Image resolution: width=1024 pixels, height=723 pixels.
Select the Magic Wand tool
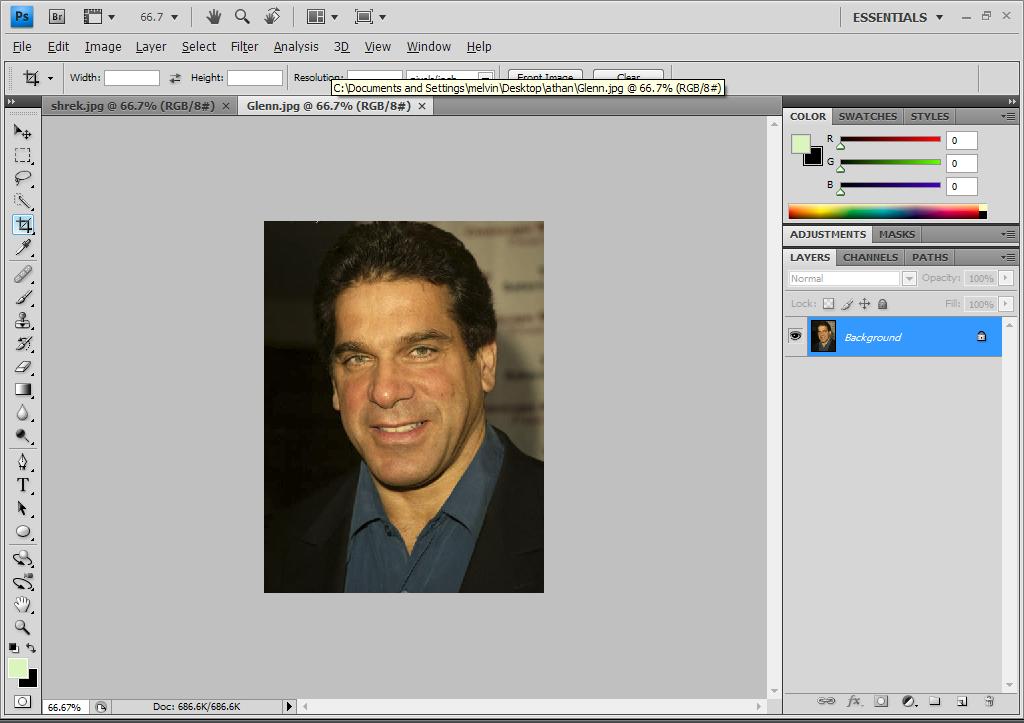tap(23, 201)
